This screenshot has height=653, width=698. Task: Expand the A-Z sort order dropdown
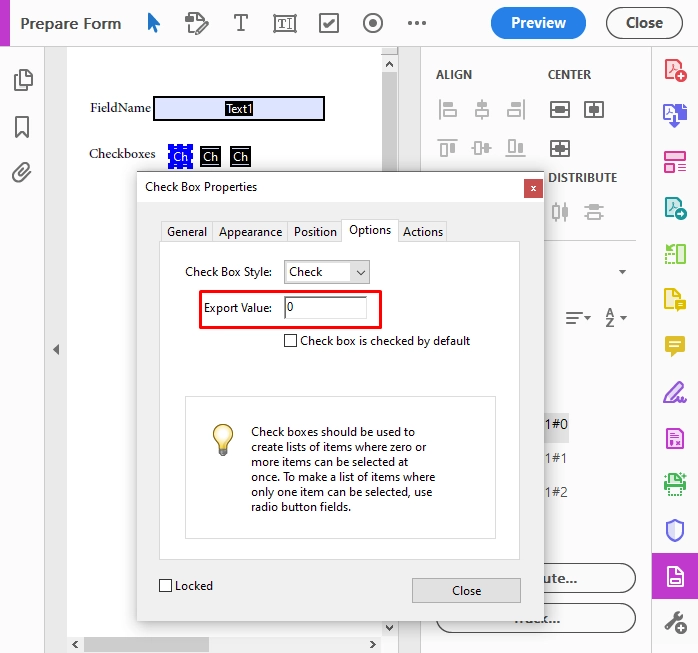(616, 317)
